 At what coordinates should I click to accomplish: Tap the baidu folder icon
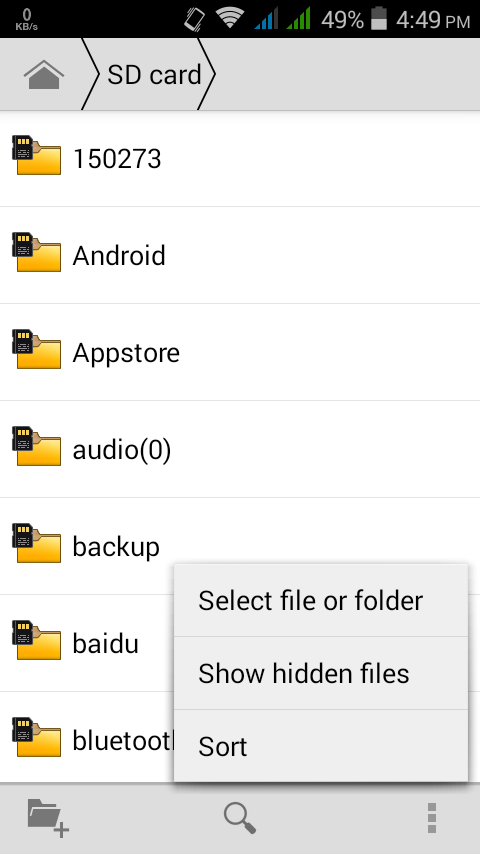pos(37,639)
